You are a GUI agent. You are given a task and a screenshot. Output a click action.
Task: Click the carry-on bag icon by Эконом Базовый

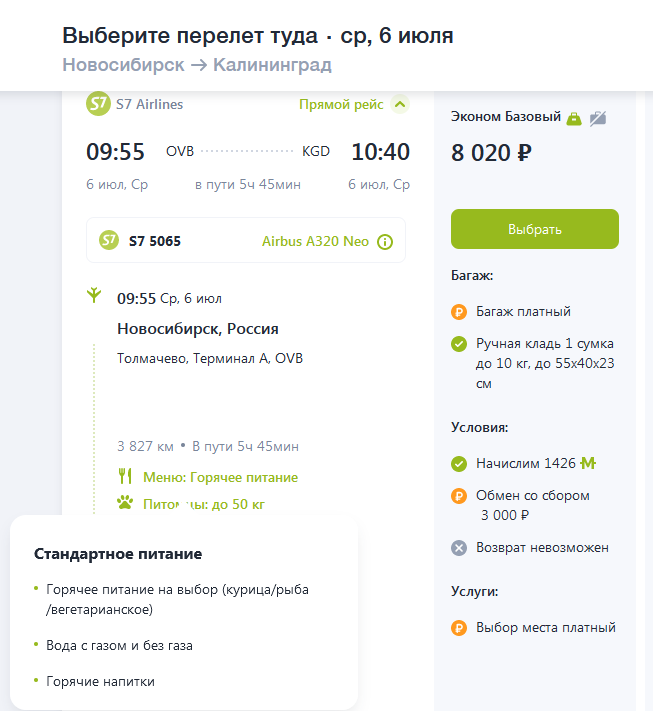[x=574, y=118]
